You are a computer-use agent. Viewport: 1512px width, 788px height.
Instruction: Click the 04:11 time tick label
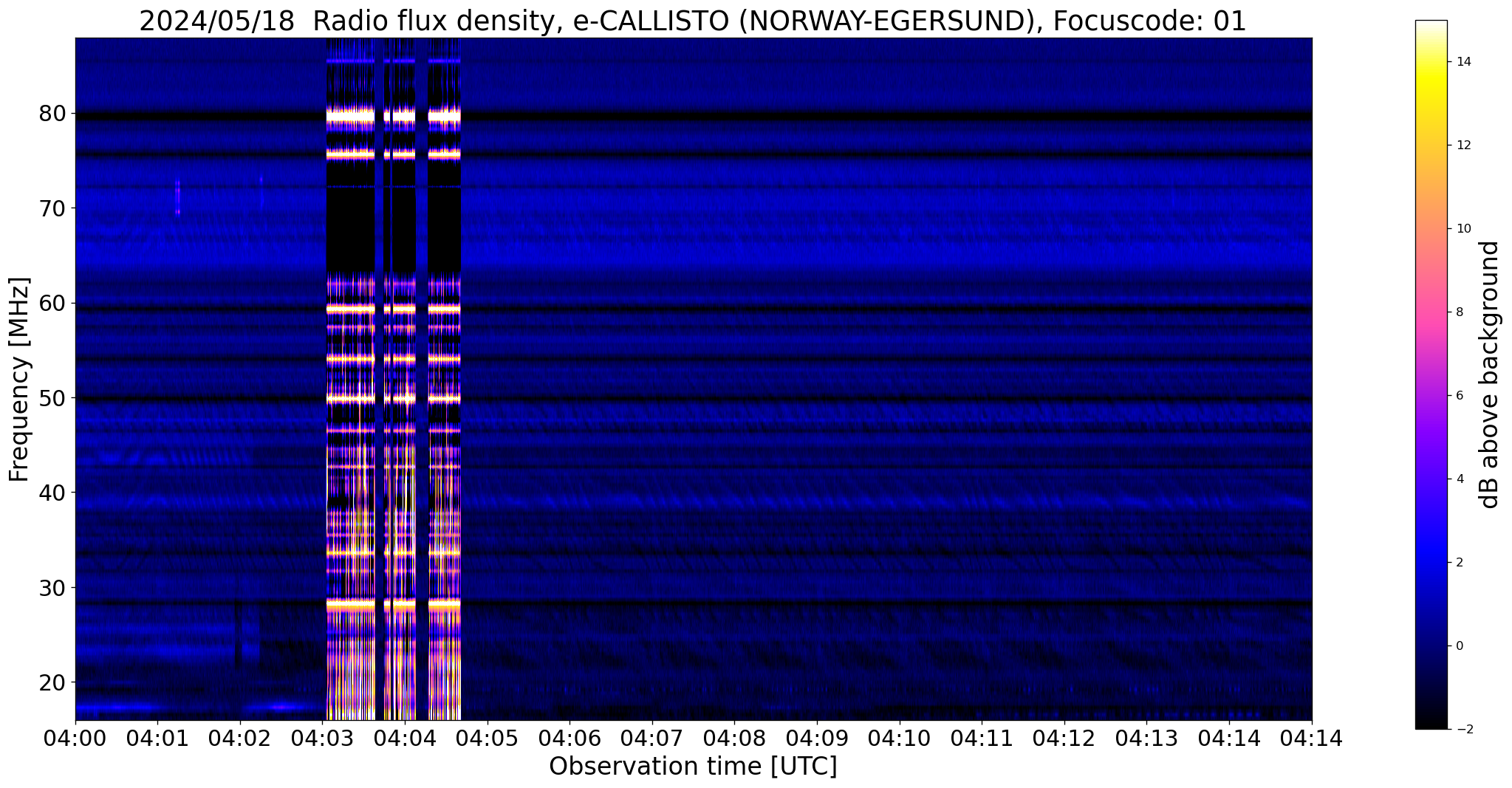coord(982,737)
